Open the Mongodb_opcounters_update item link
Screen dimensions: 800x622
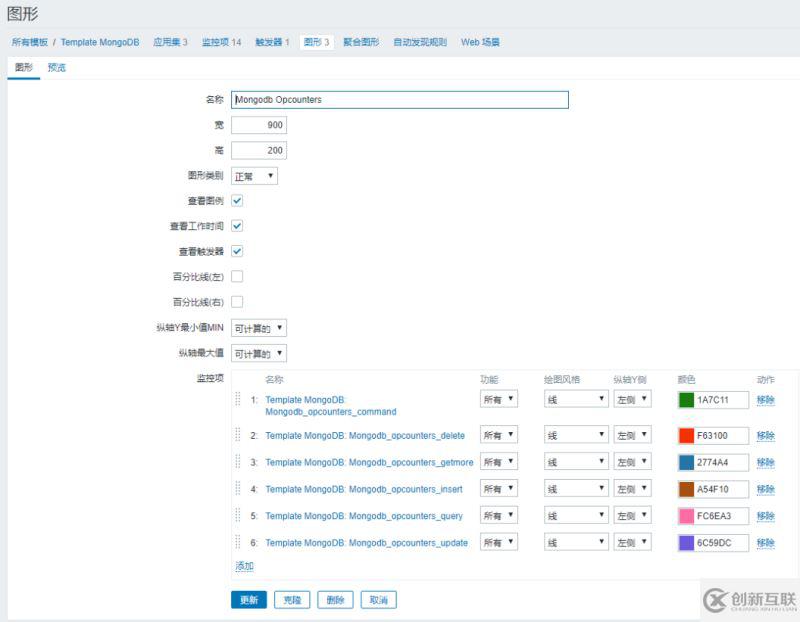(x=366, y=542)
